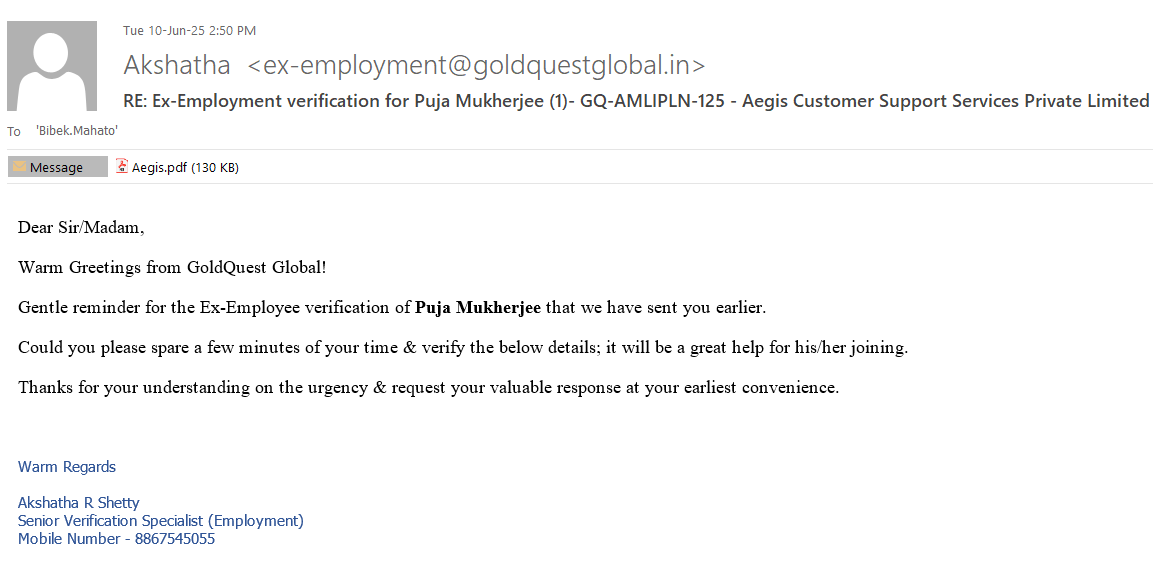
Task: Click the email subject line
Action: 635,101
